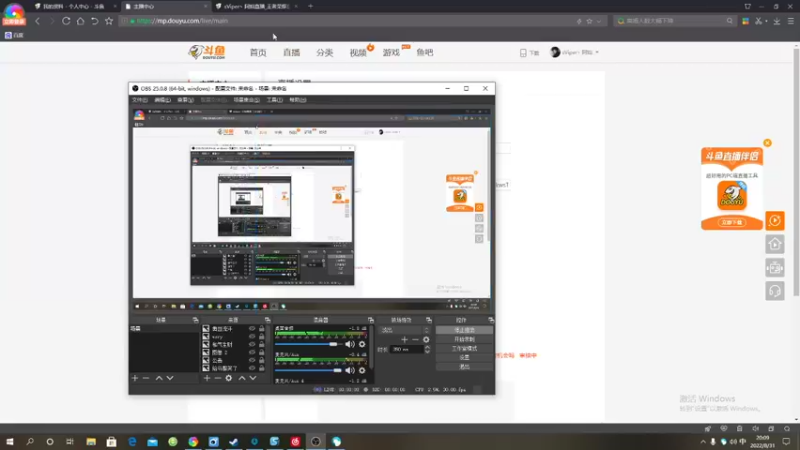Click the 退出 button in OBS controls
This screenshot has width=800, height=450.
pos(464,367)
